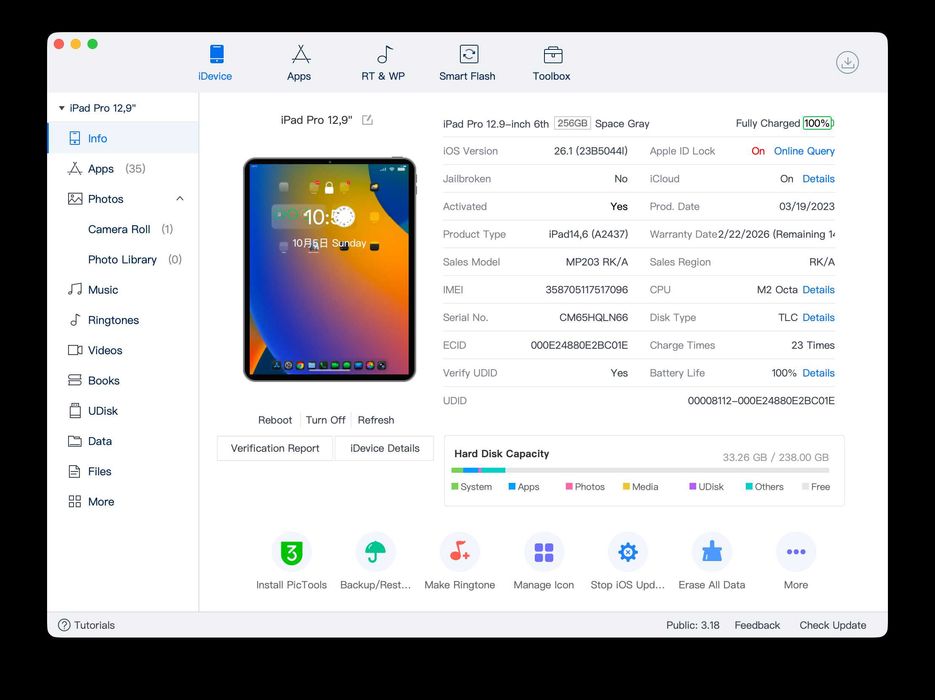
Task: Click the 256GB storage badge
Action: pyautogui.click(x=572, y=123)
